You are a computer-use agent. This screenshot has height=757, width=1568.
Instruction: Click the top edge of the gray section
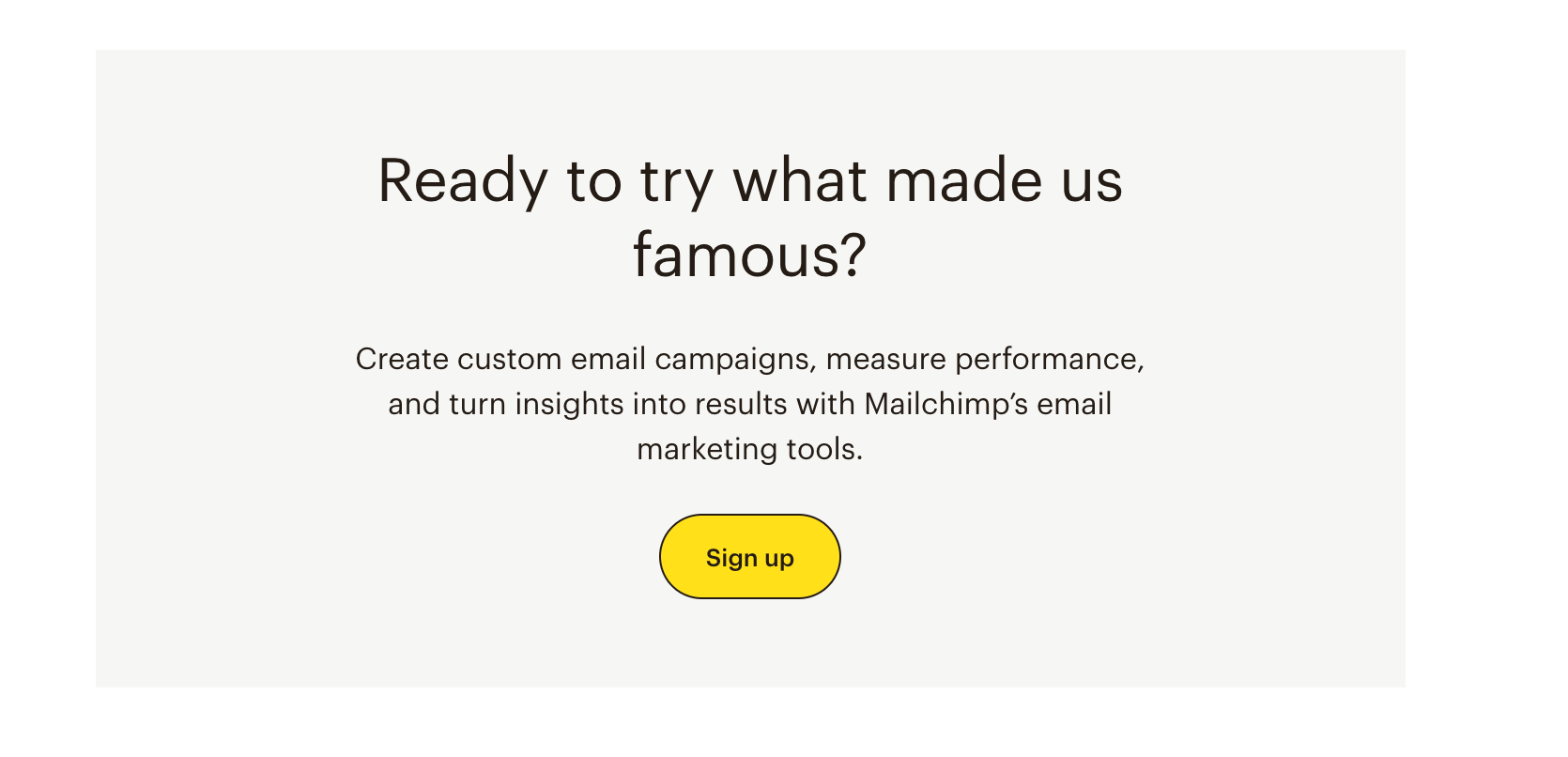click(x=751, y=54)
